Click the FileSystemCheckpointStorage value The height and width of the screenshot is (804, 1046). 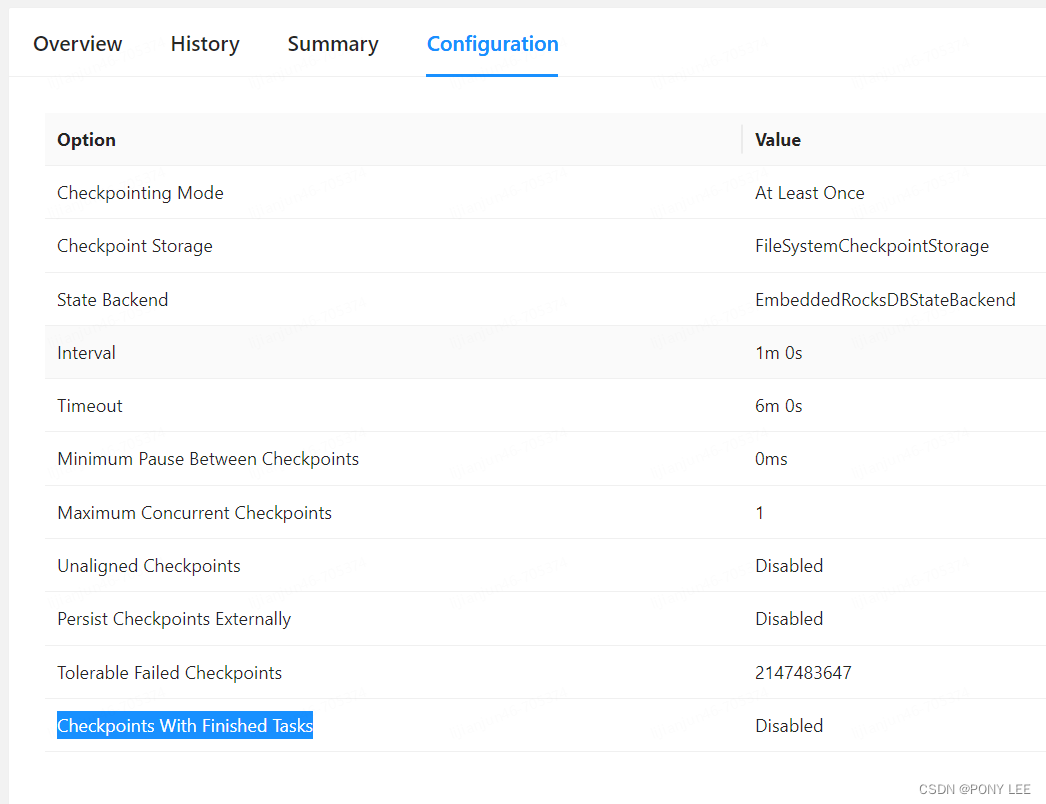[872, 246]
